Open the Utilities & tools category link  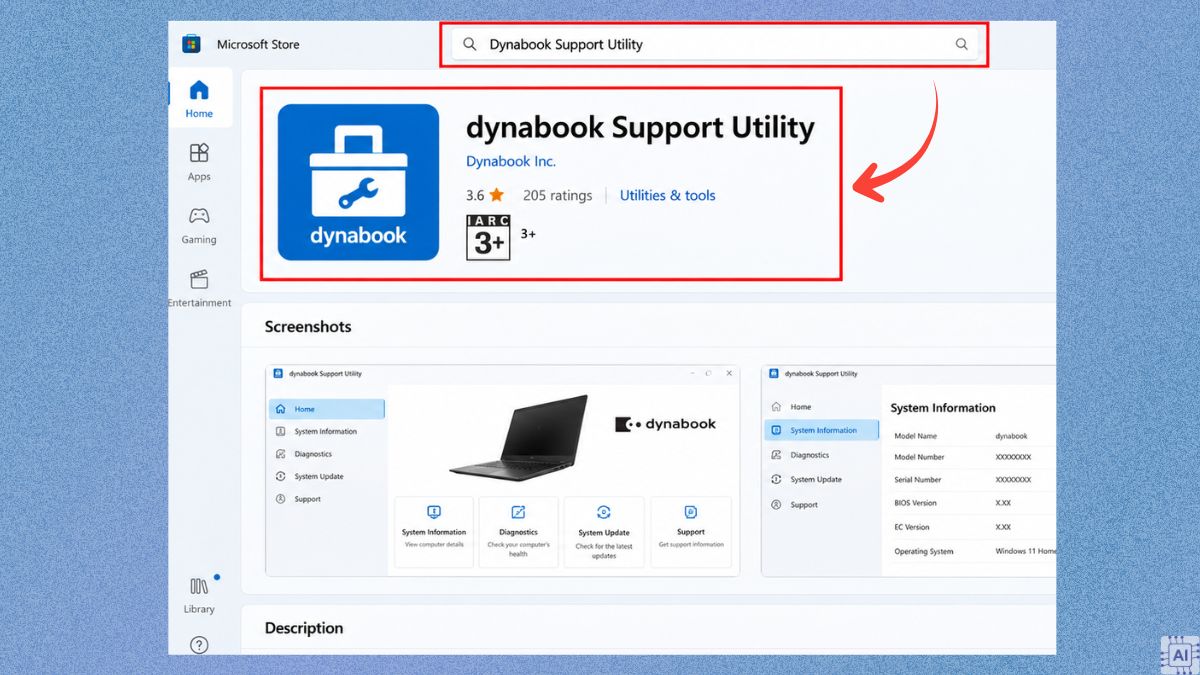point(667,195)
